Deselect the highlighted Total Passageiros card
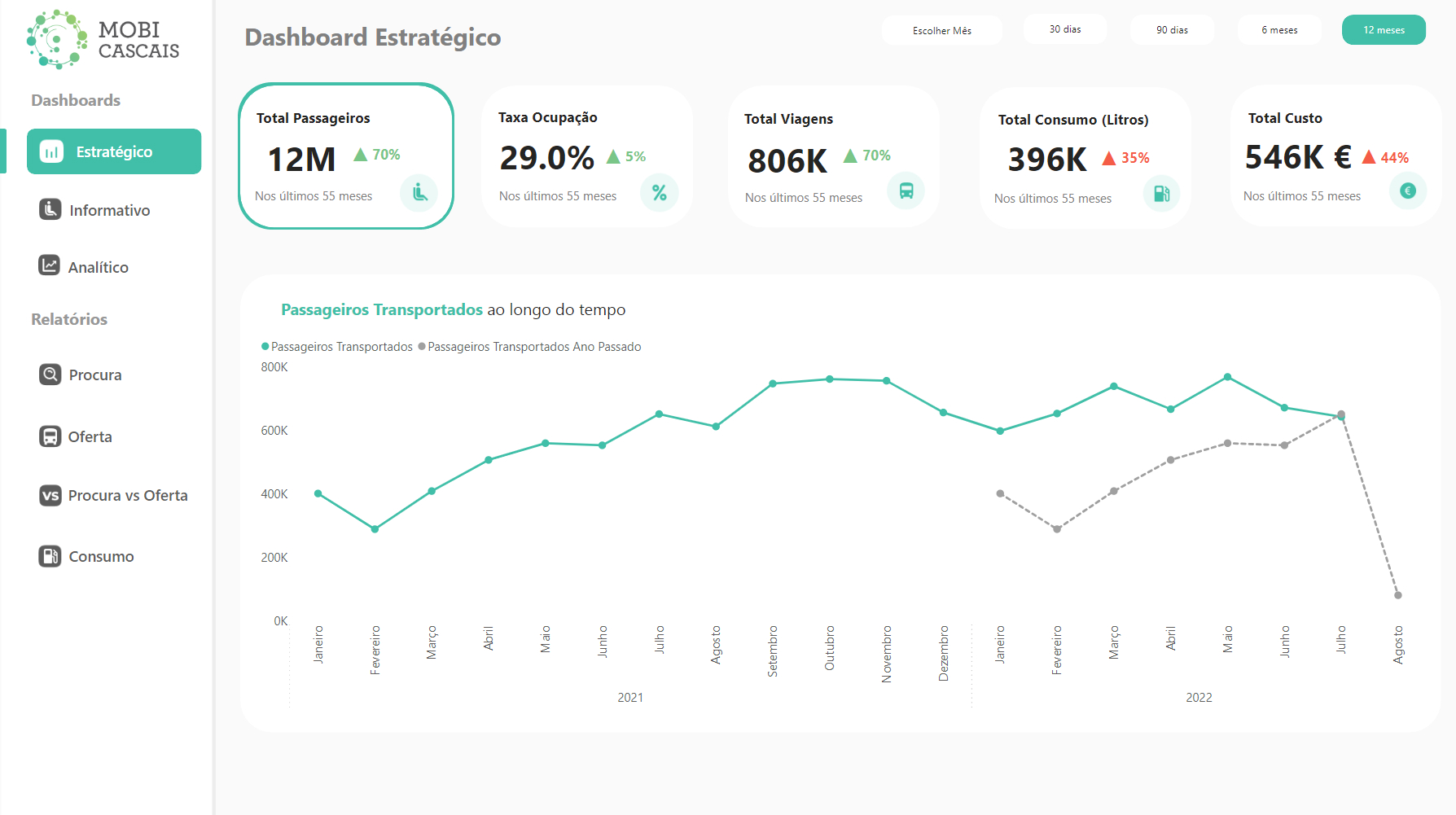The height and width of the screenshot is (815, 1456). click(346, 156)
